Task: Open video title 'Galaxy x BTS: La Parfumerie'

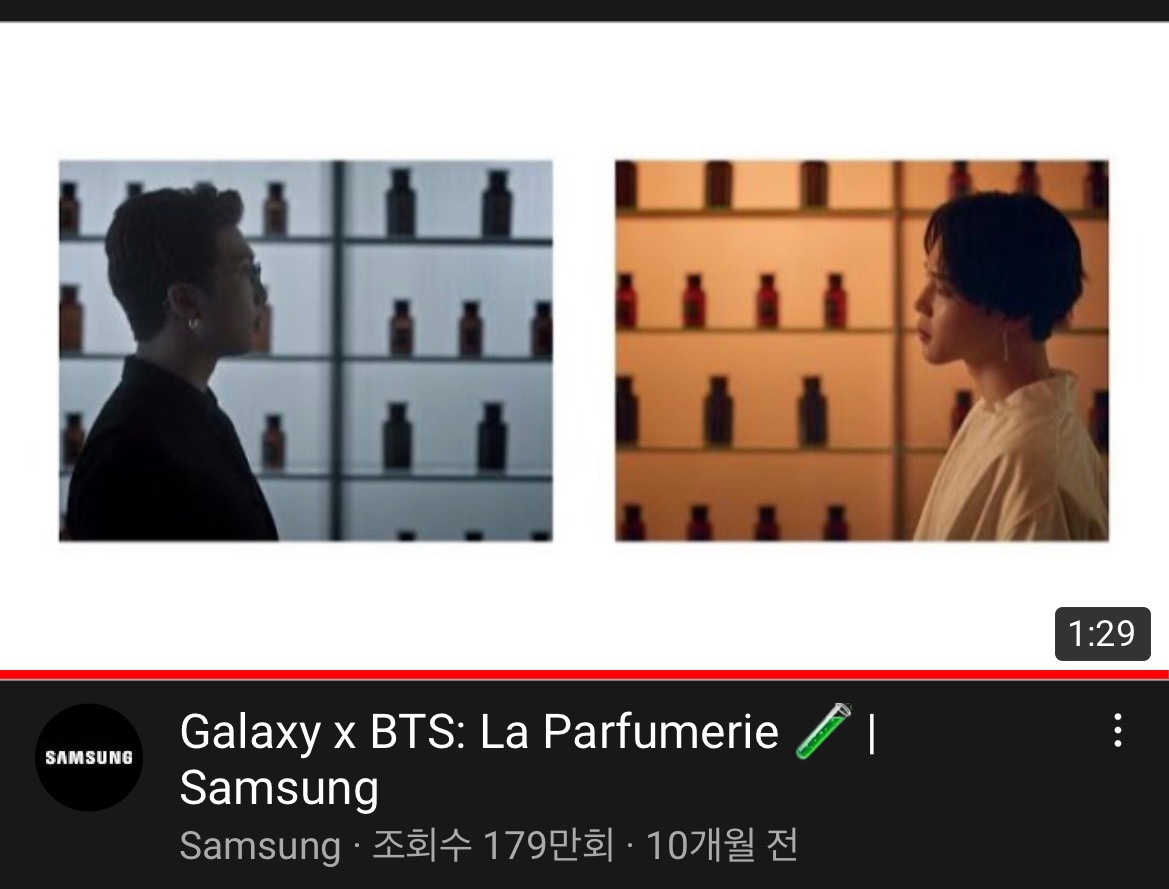Action: pyautogui.click(x=479, y=731)
